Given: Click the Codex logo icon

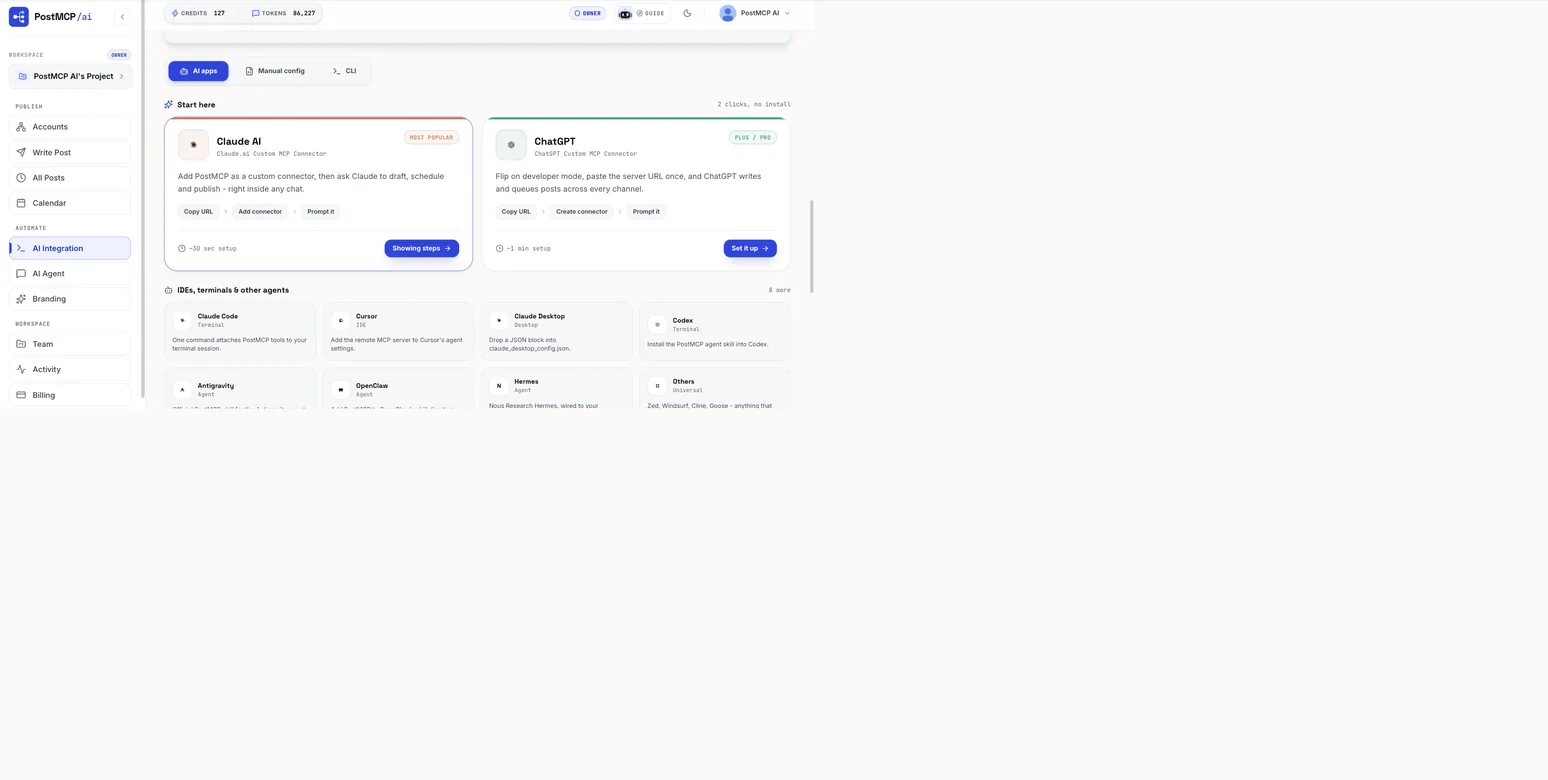Looking at the screenshot, I should pos(657,325).
